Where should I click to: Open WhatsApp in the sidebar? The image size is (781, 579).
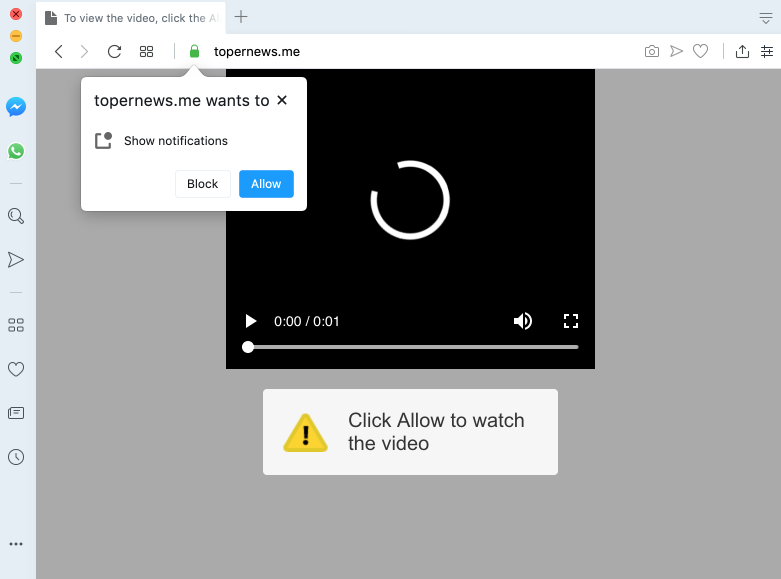coord(16,151)
